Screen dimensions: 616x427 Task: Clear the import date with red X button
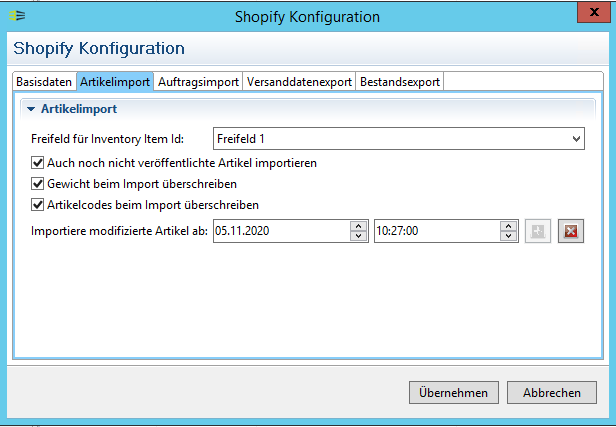(x=571, y=231)
